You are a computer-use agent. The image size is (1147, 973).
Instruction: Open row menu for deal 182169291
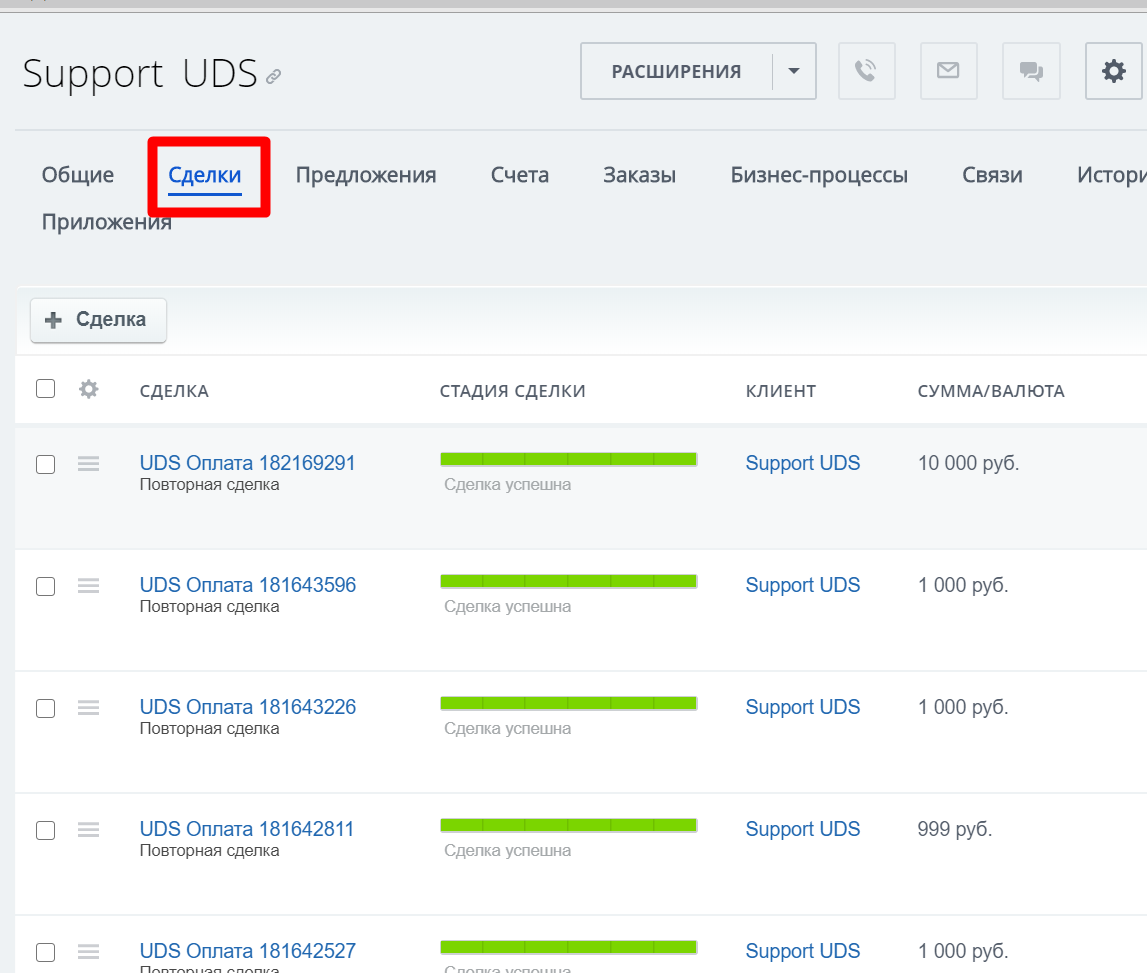(x=89, y=463)
